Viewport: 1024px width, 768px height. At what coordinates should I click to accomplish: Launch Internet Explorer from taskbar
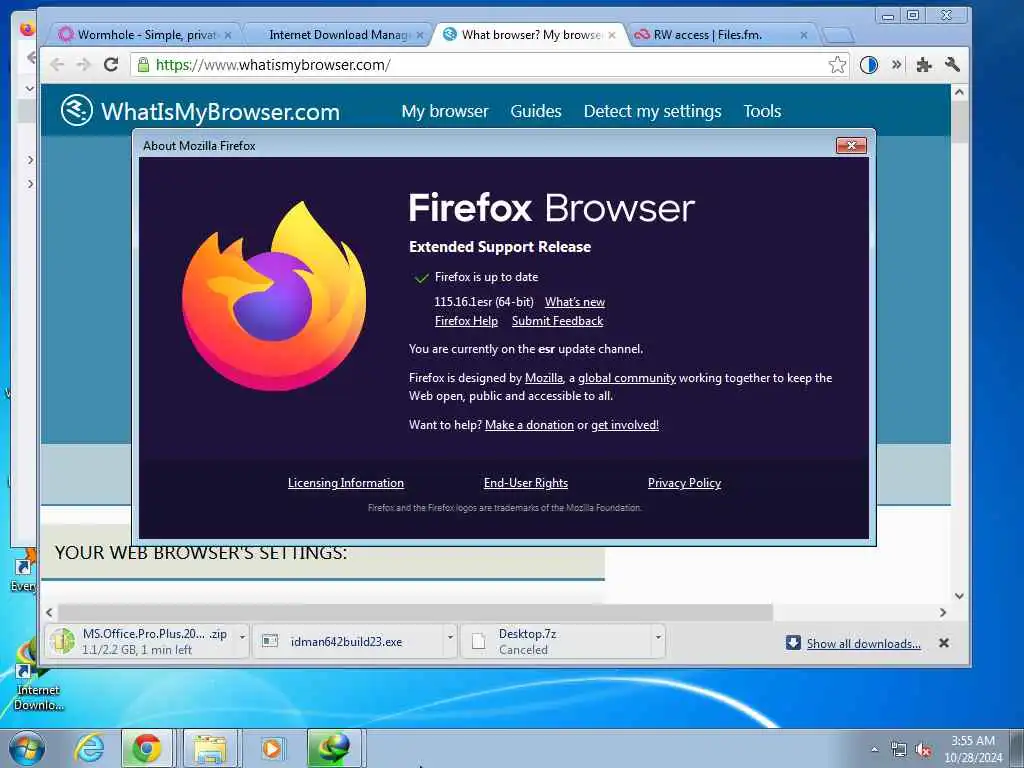point(89,748)
